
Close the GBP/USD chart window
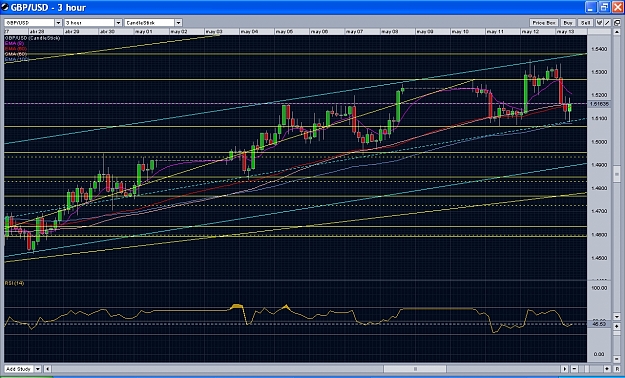click(617, 7)
